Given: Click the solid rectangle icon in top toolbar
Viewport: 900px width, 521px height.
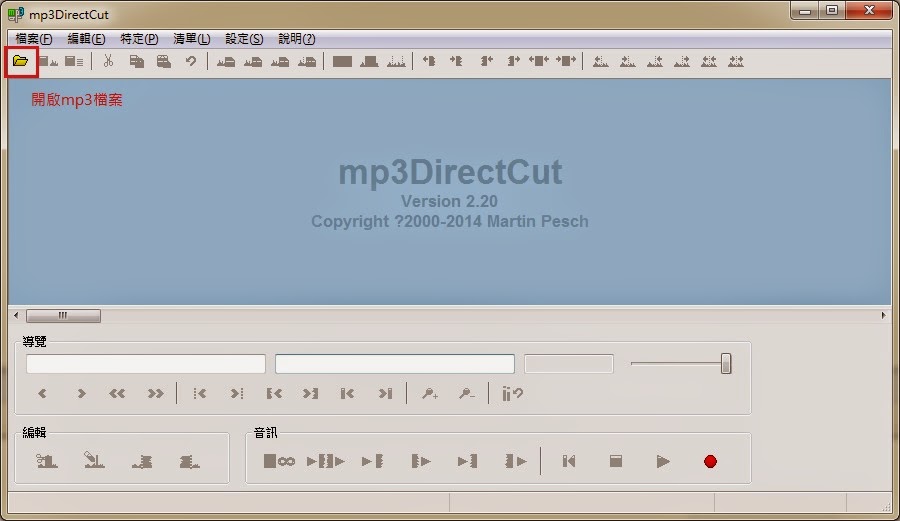Looking at the screenshot, I should tap(342, 61).
